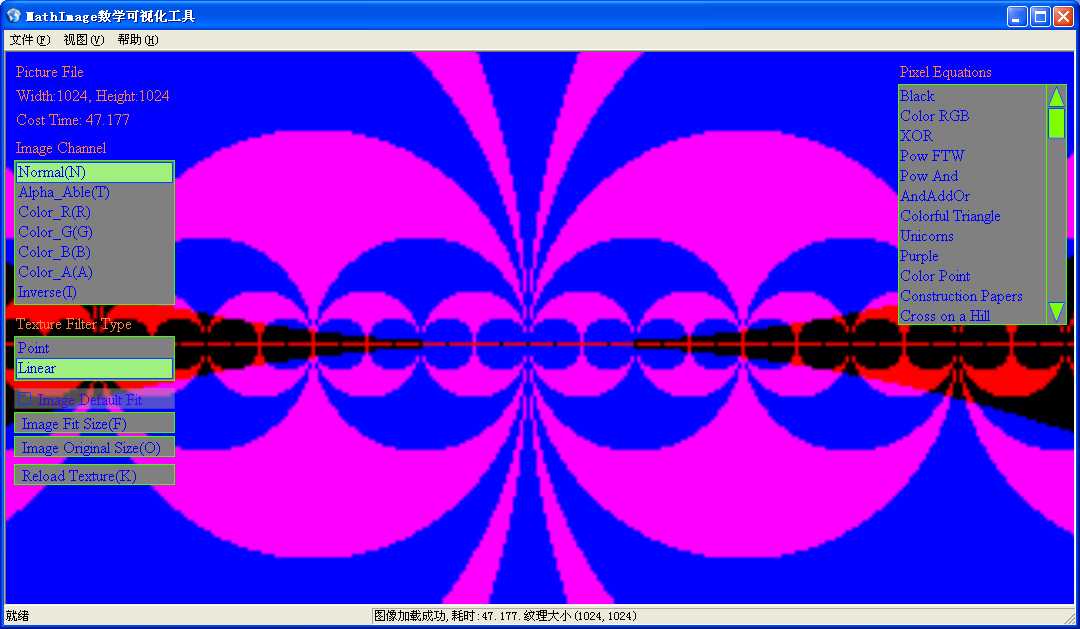Screen dimensions: 1080x629
Task: Click the Pixel Equations scrollbar thumb
Action: pyautogui.click(x=1056, y=123)
